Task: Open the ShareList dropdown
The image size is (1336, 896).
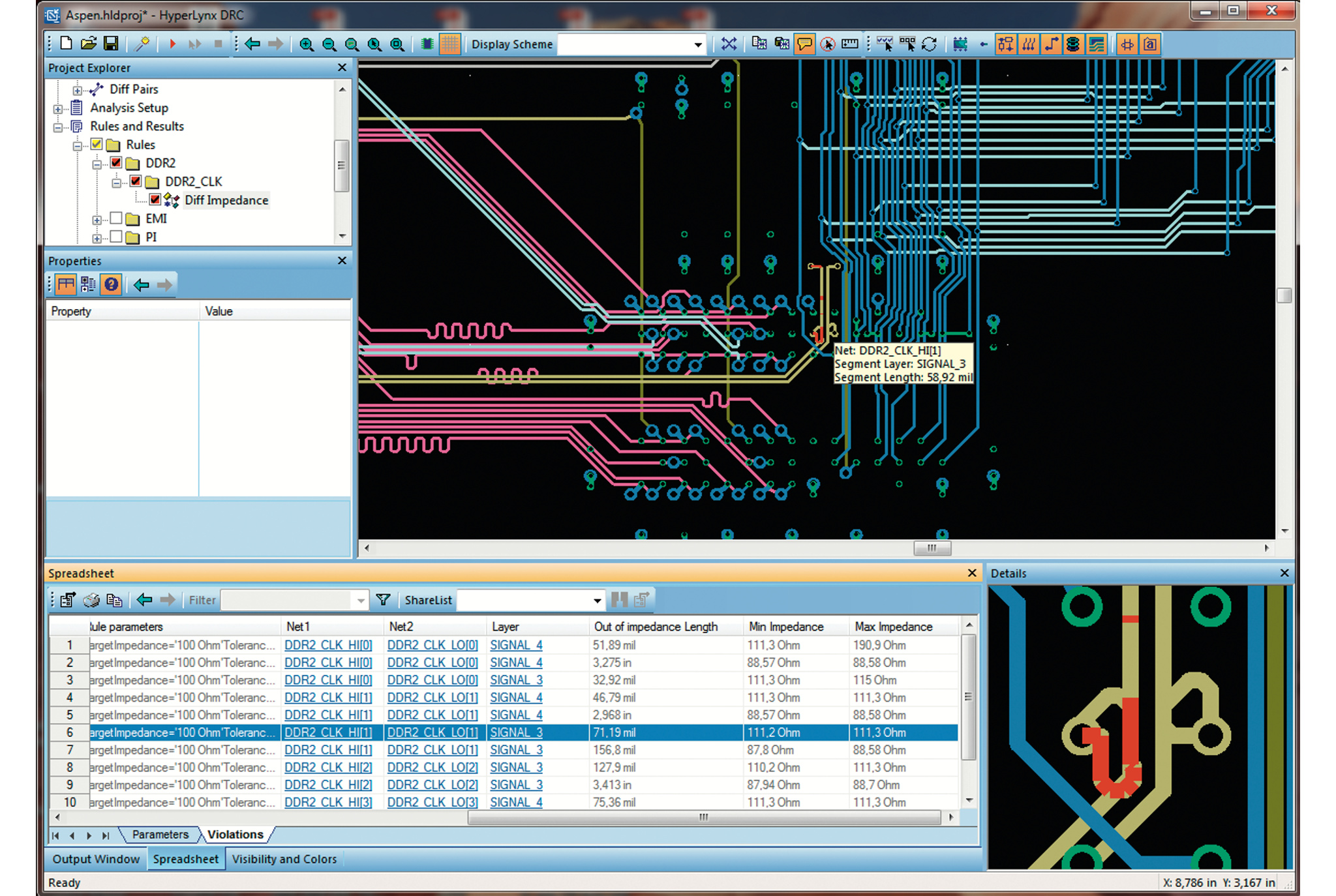Action: pyautogui.click(x=597, y=600)
